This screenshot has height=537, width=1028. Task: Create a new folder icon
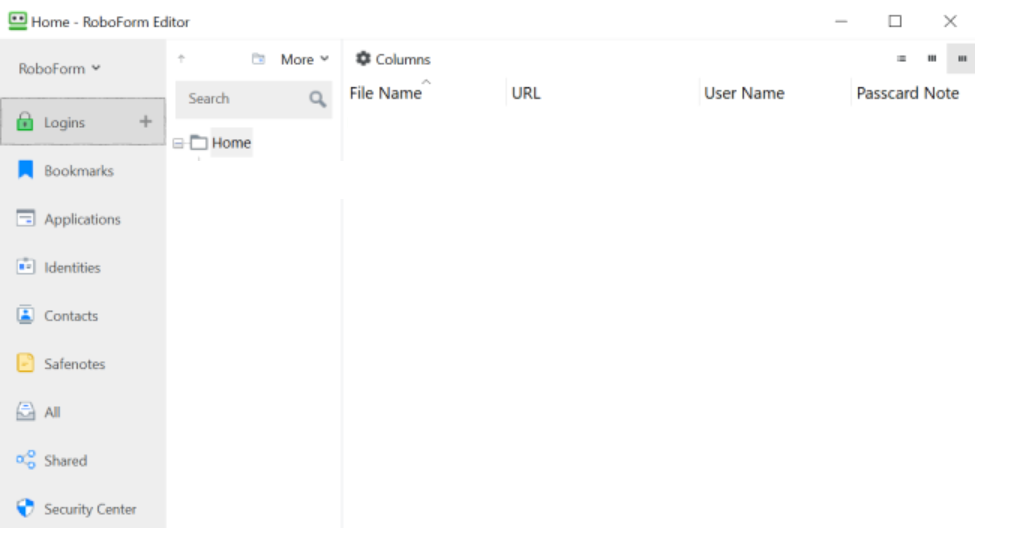[x=258, y=59]
